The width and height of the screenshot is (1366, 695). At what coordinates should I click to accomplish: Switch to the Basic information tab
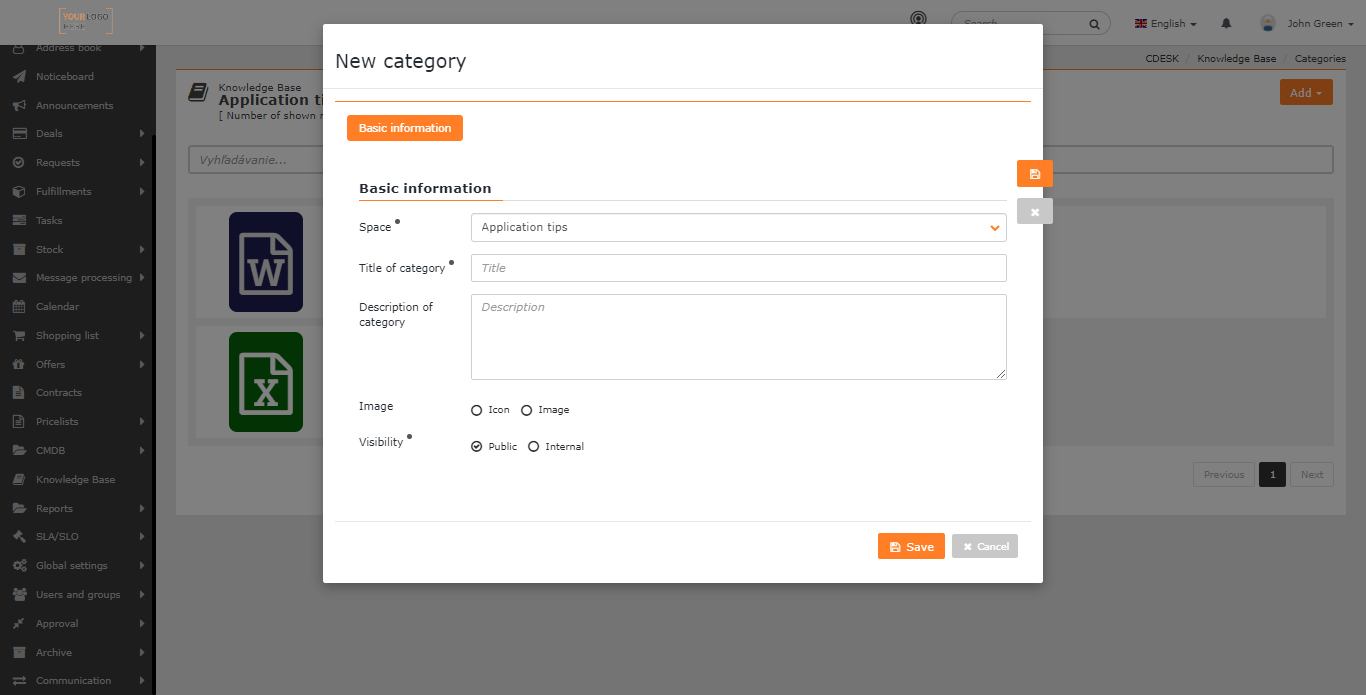(x=405, y=128)
